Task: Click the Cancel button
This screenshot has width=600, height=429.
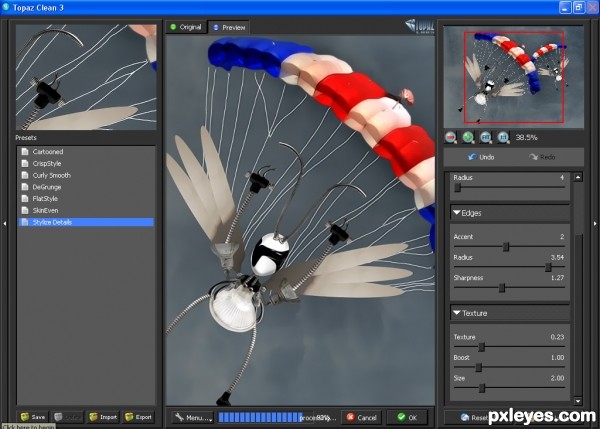Action: (x=362, y=418)
